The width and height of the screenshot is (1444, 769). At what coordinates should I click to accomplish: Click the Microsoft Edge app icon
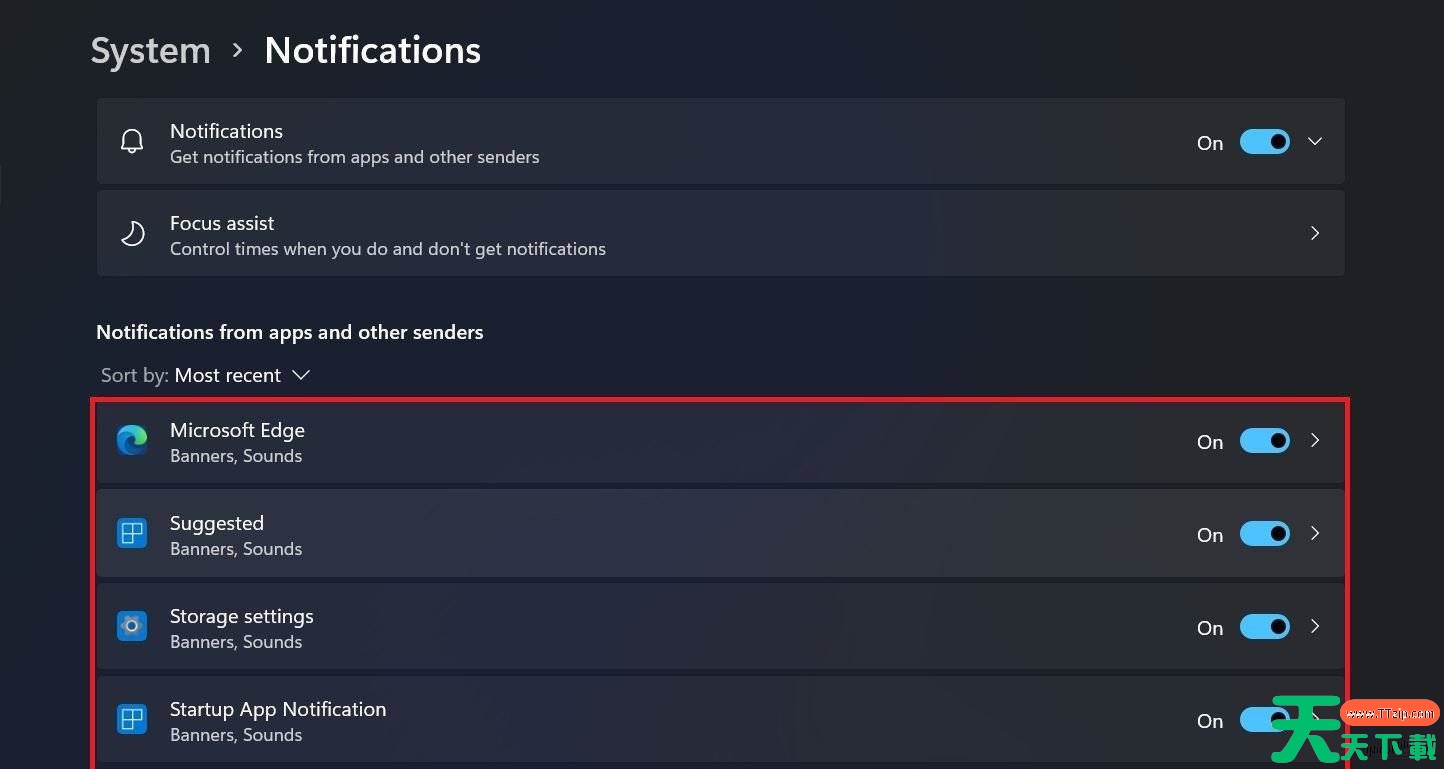click(132, 441)
